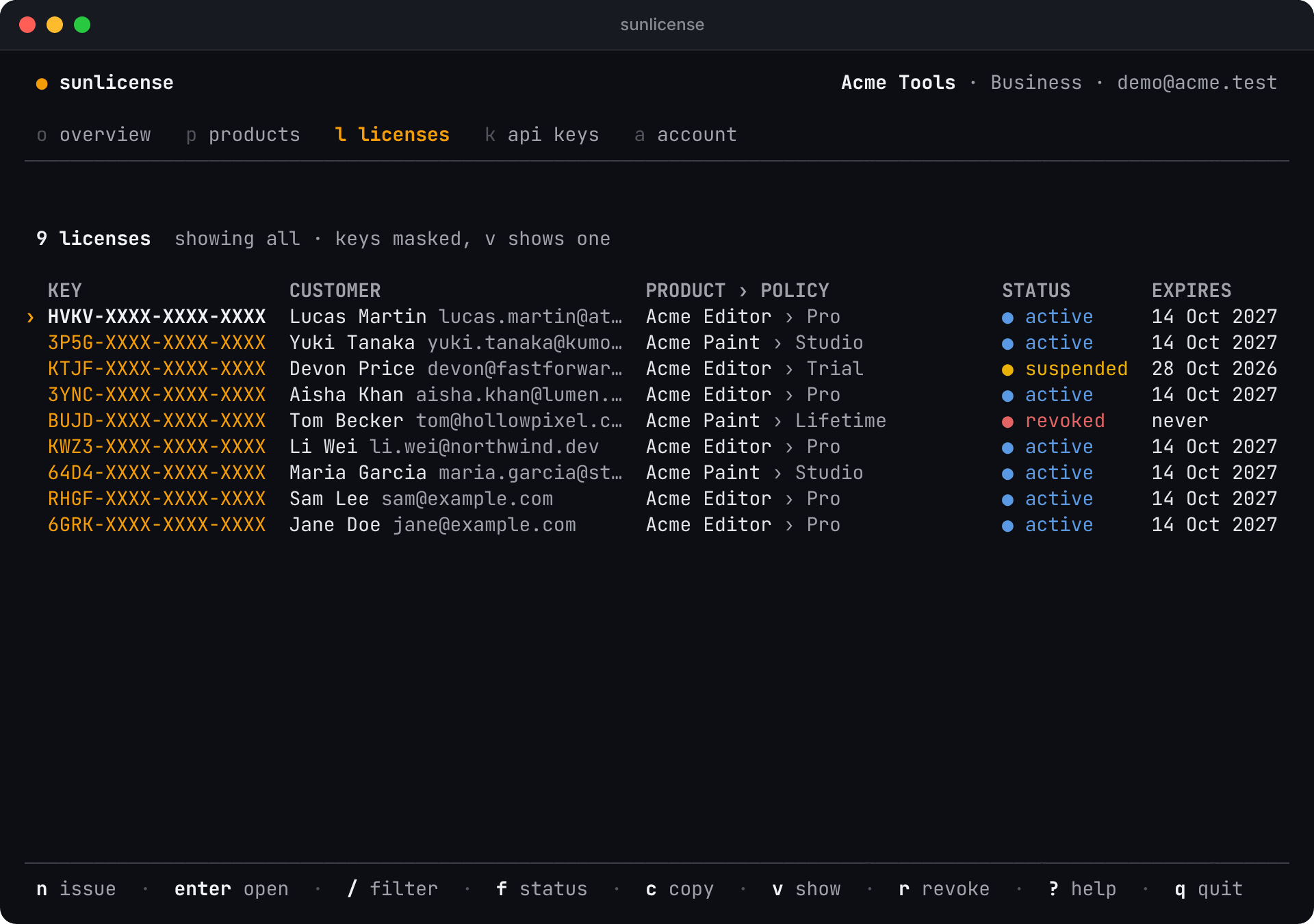Open the products tab
This screenshot has height=924, width=1314.
point(243,135)
